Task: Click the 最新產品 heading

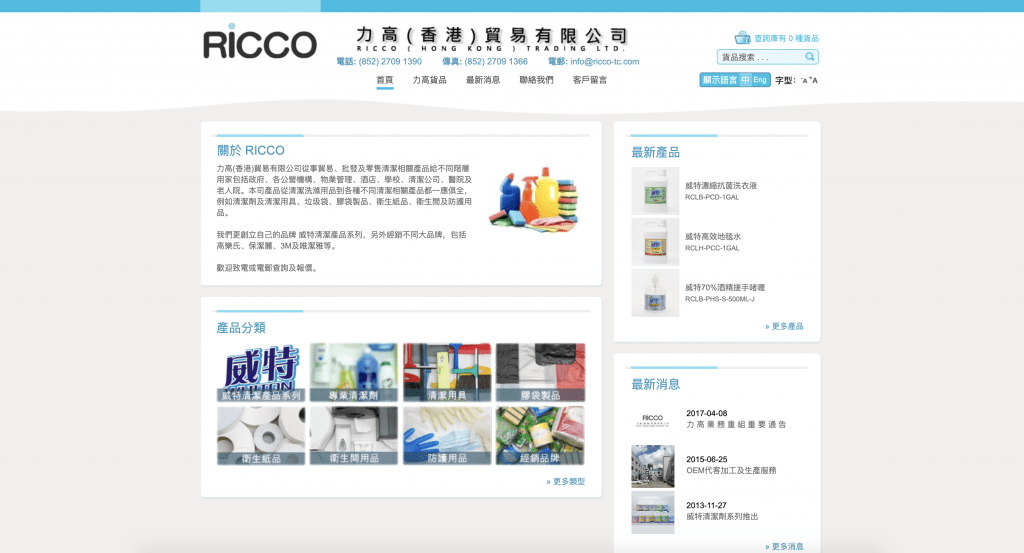Action: 655,152
